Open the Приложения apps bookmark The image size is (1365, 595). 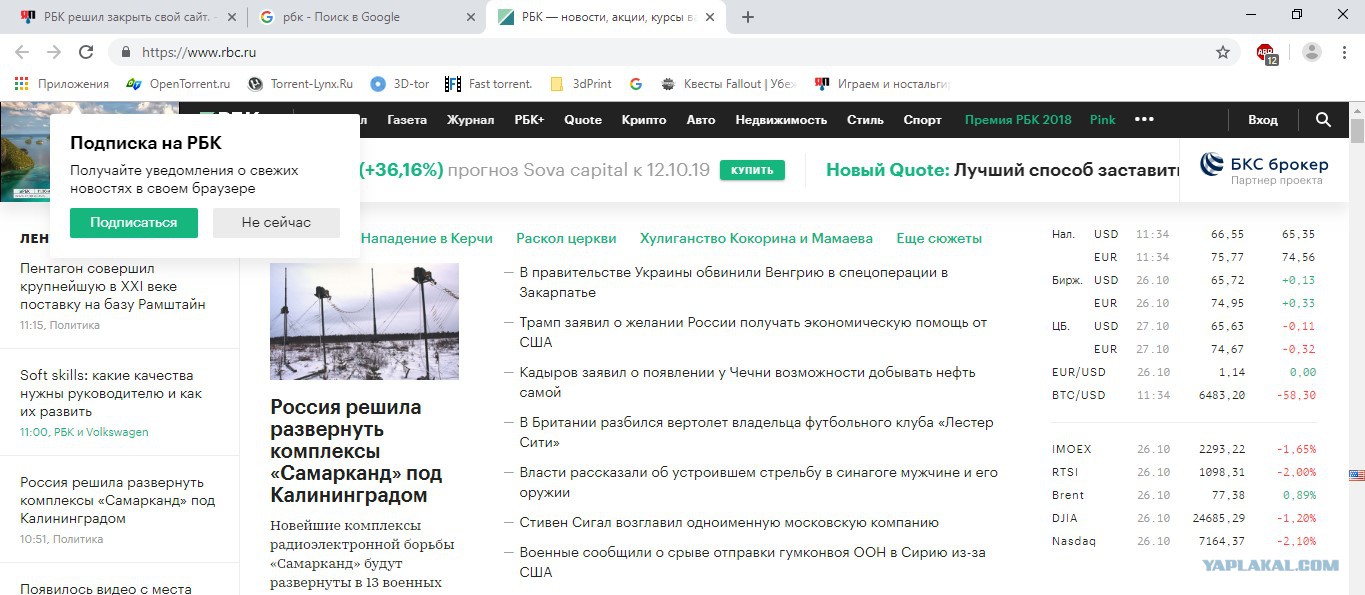(63, 84)
